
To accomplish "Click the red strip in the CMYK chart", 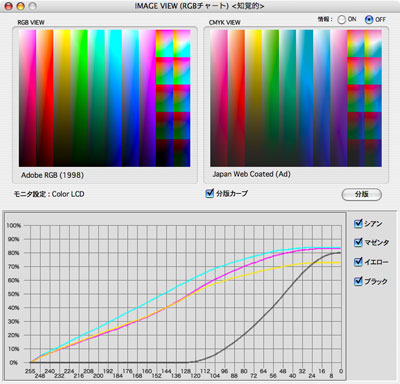I will 236,98.
